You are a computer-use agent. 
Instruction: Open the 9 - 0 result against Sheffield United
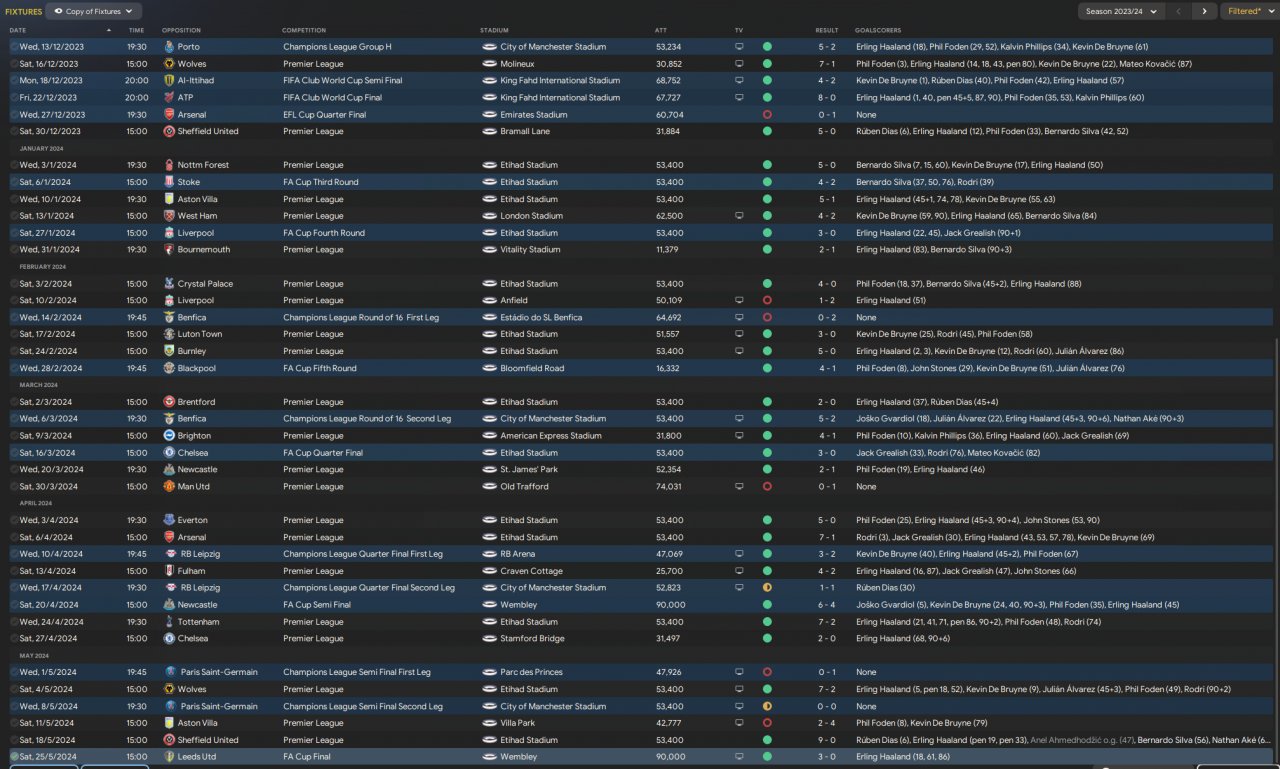tap(827, 740)
